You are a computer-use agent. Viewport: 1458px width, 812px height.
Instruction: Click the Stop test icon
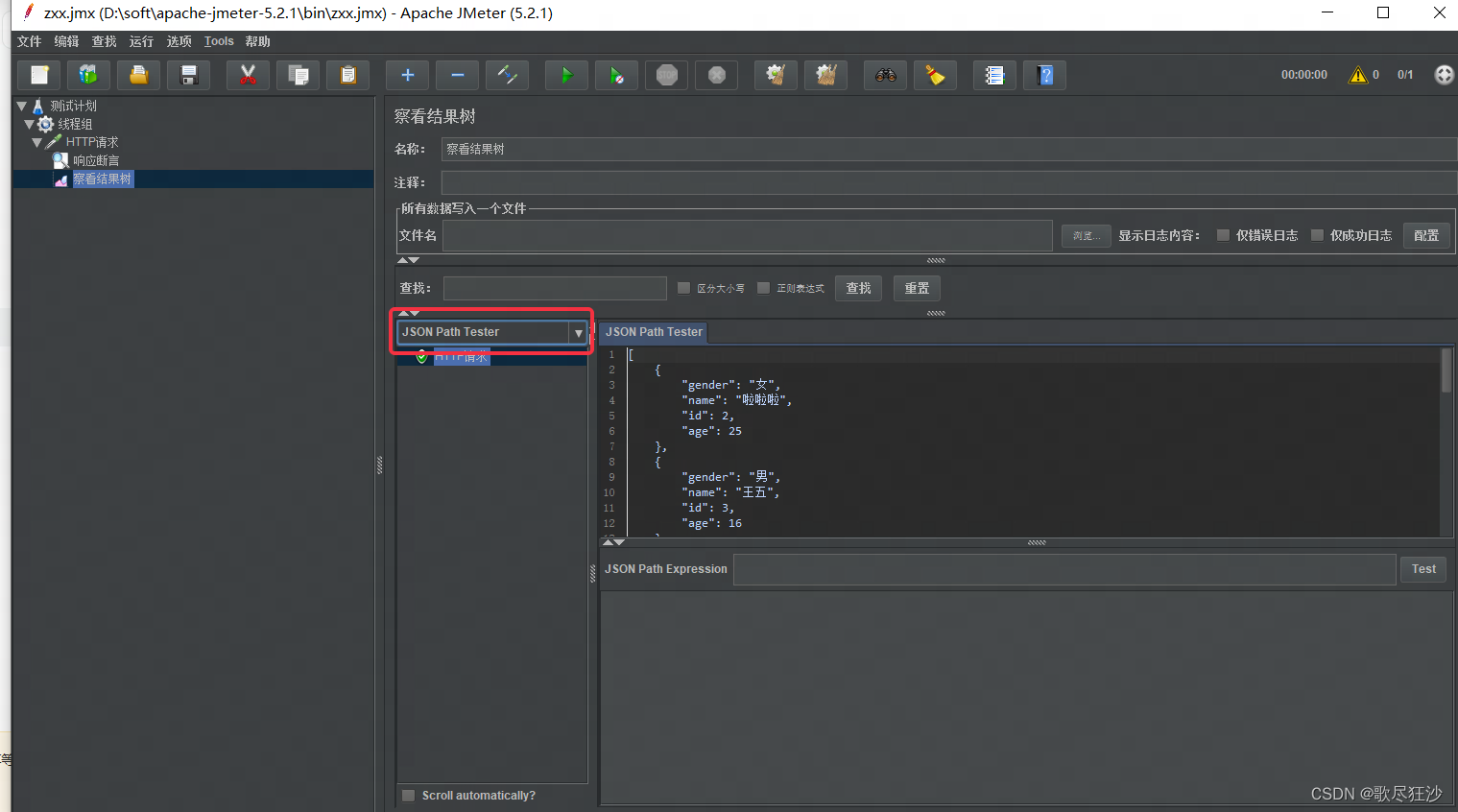click(x=667, y=75)
